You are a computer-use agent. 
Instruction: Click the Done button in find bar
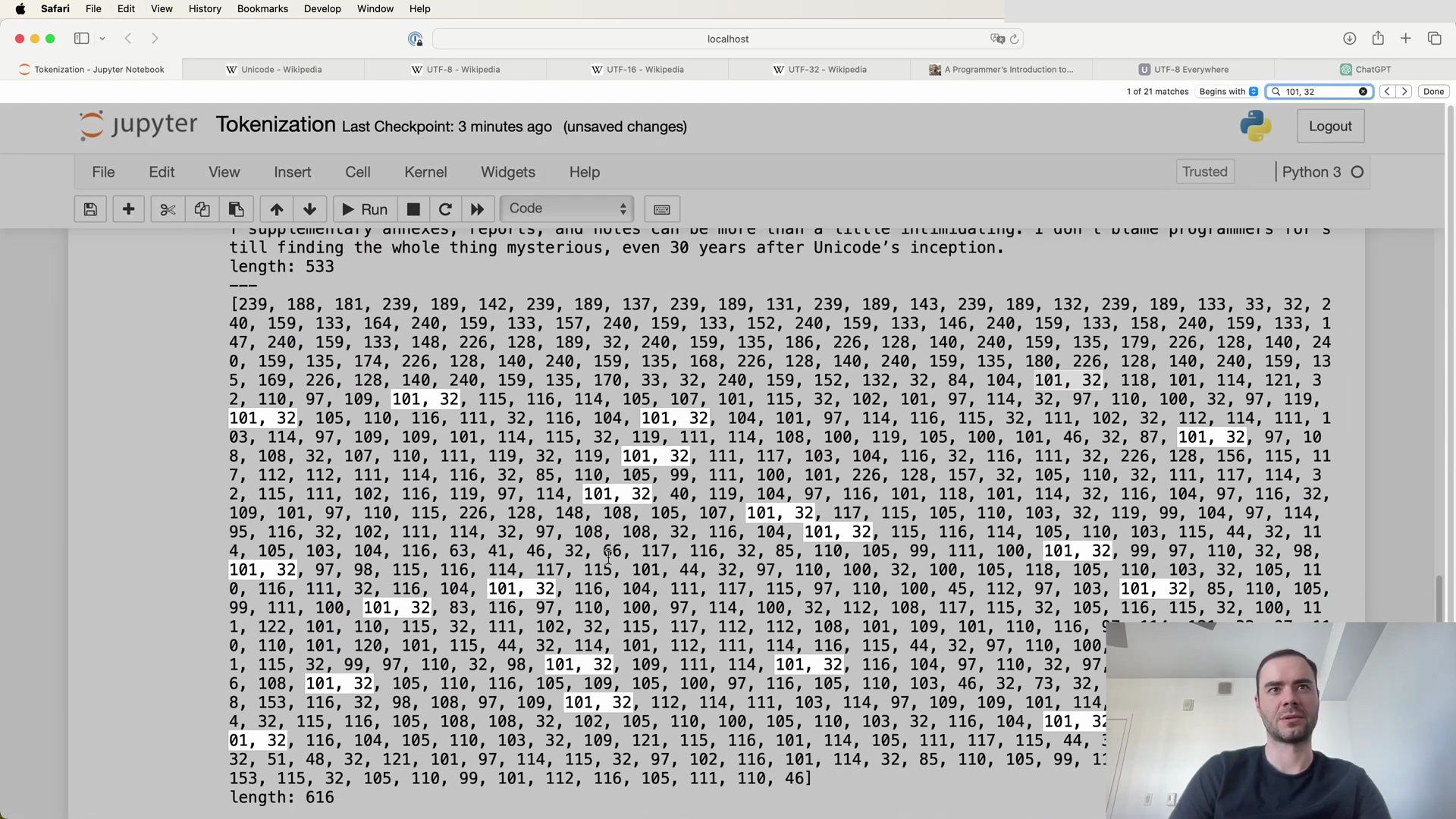(x=1434, y=91)
